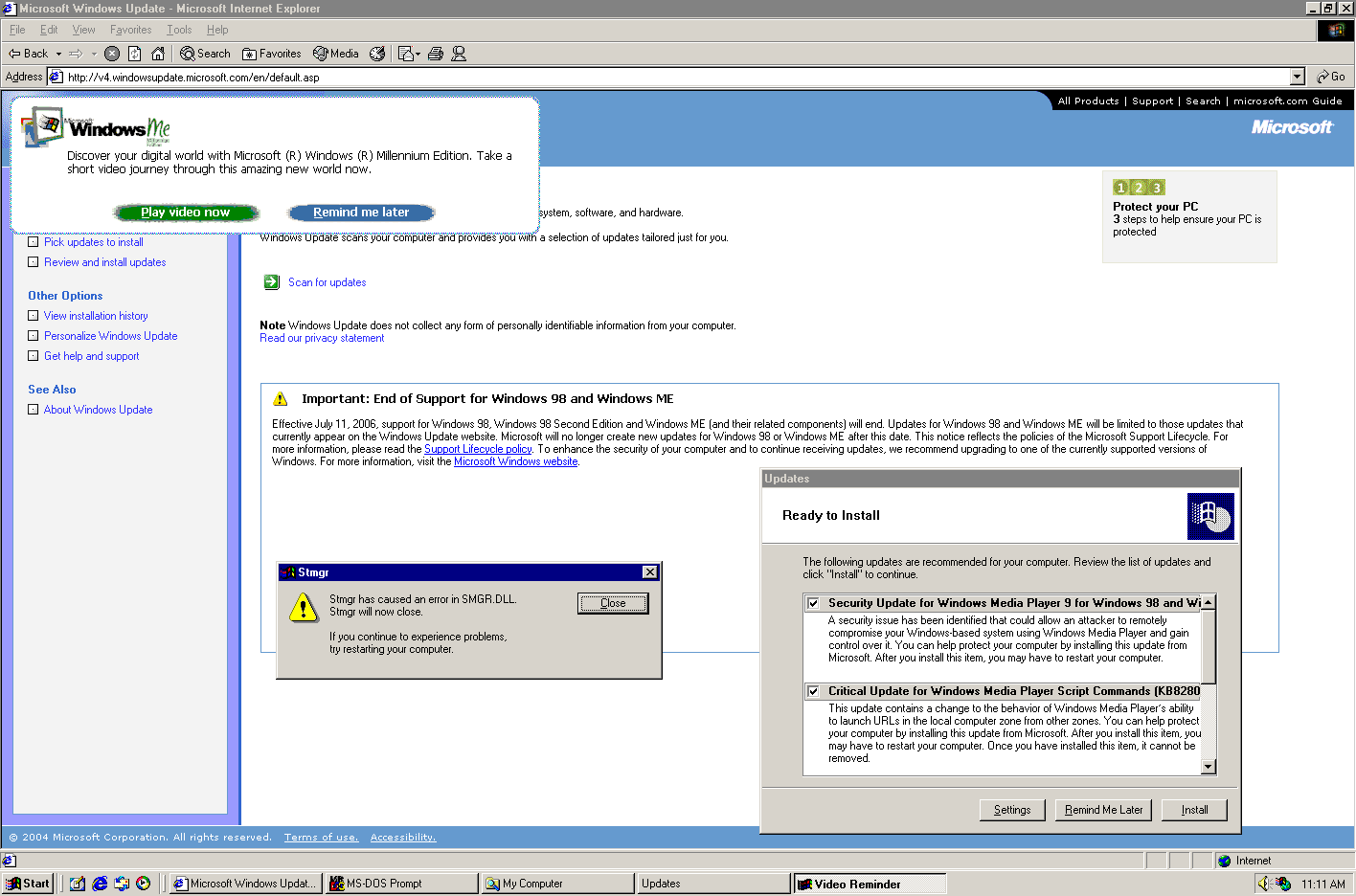Open View installation history link
The width and height of the screenshot is (1356, 896).
[96, 316]
